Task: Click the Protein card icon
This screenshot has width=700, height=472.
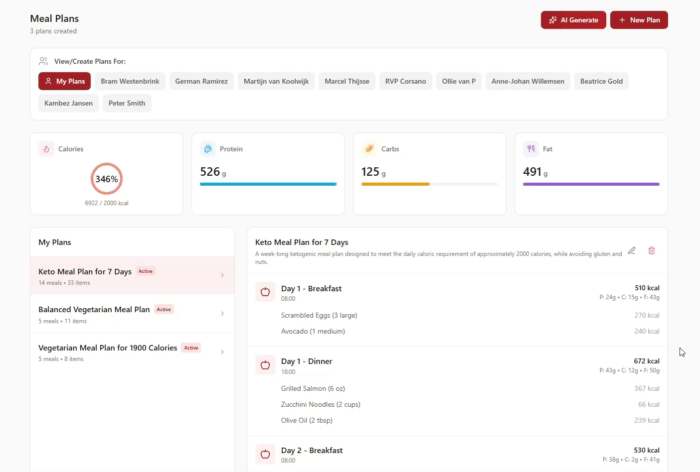Action: coord(207,148)
